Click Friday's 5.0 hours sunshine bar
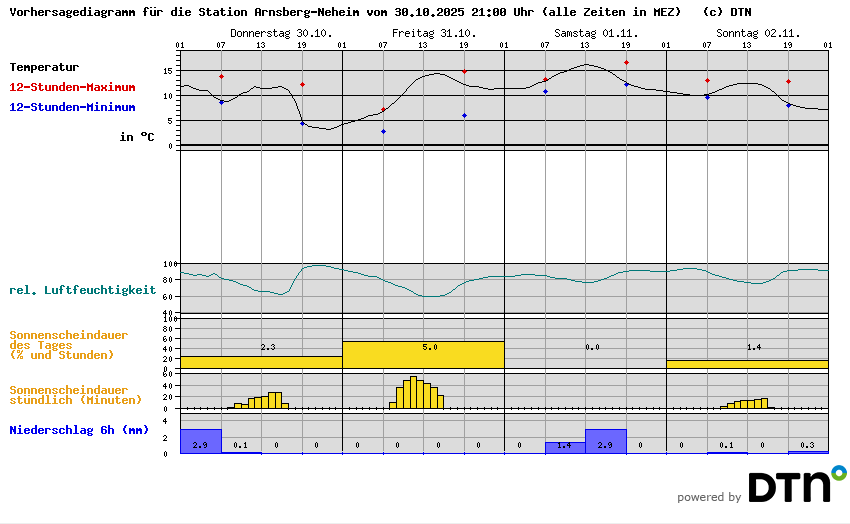The width and height of the screenshot is (850, 524). pos(423,355)
